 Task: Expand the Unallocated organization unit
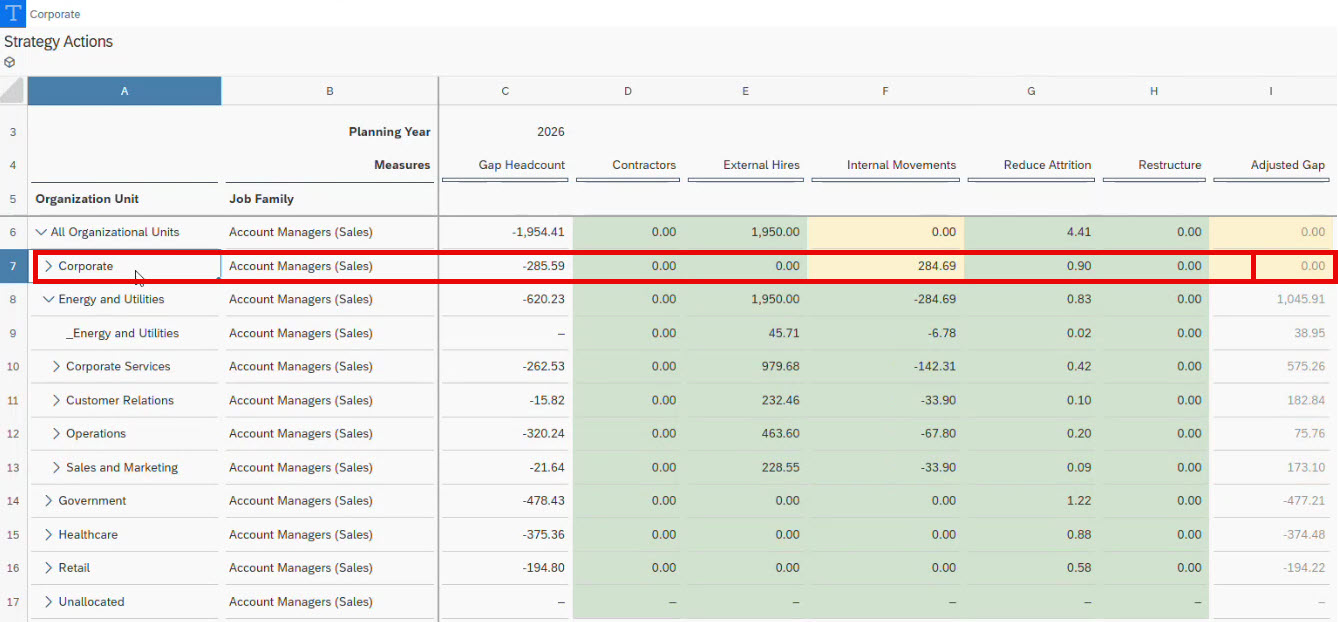[48, 602]
